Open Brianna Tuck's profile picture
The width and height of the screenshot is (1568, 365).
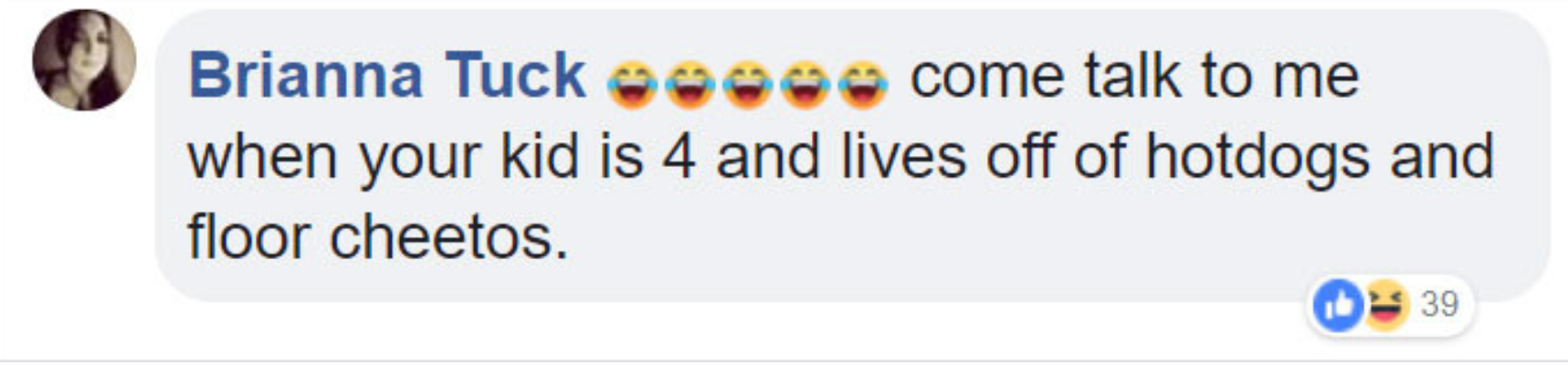tap(84, 60)
